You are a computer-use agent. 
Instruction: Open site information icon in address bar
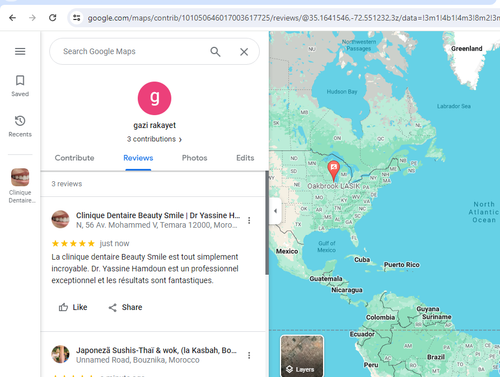pyautogui.click(x=77, y=18)
